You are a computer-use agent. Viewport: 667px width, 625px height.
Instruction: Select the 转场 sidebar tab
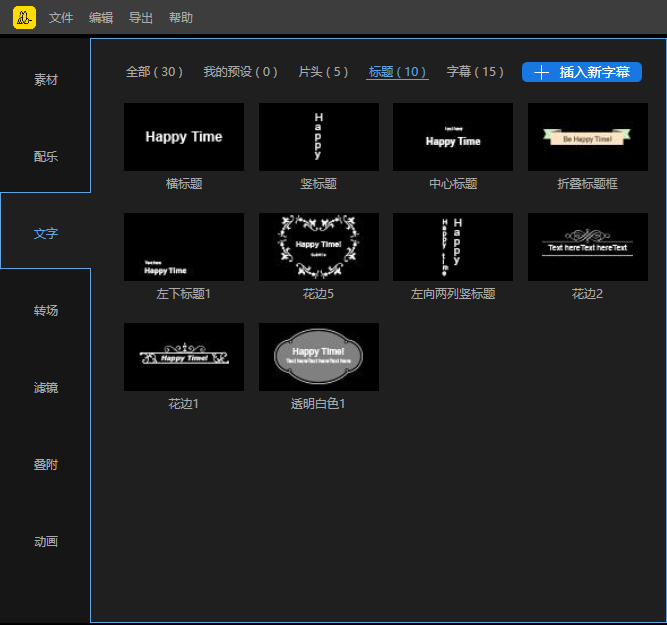(46, 311)
